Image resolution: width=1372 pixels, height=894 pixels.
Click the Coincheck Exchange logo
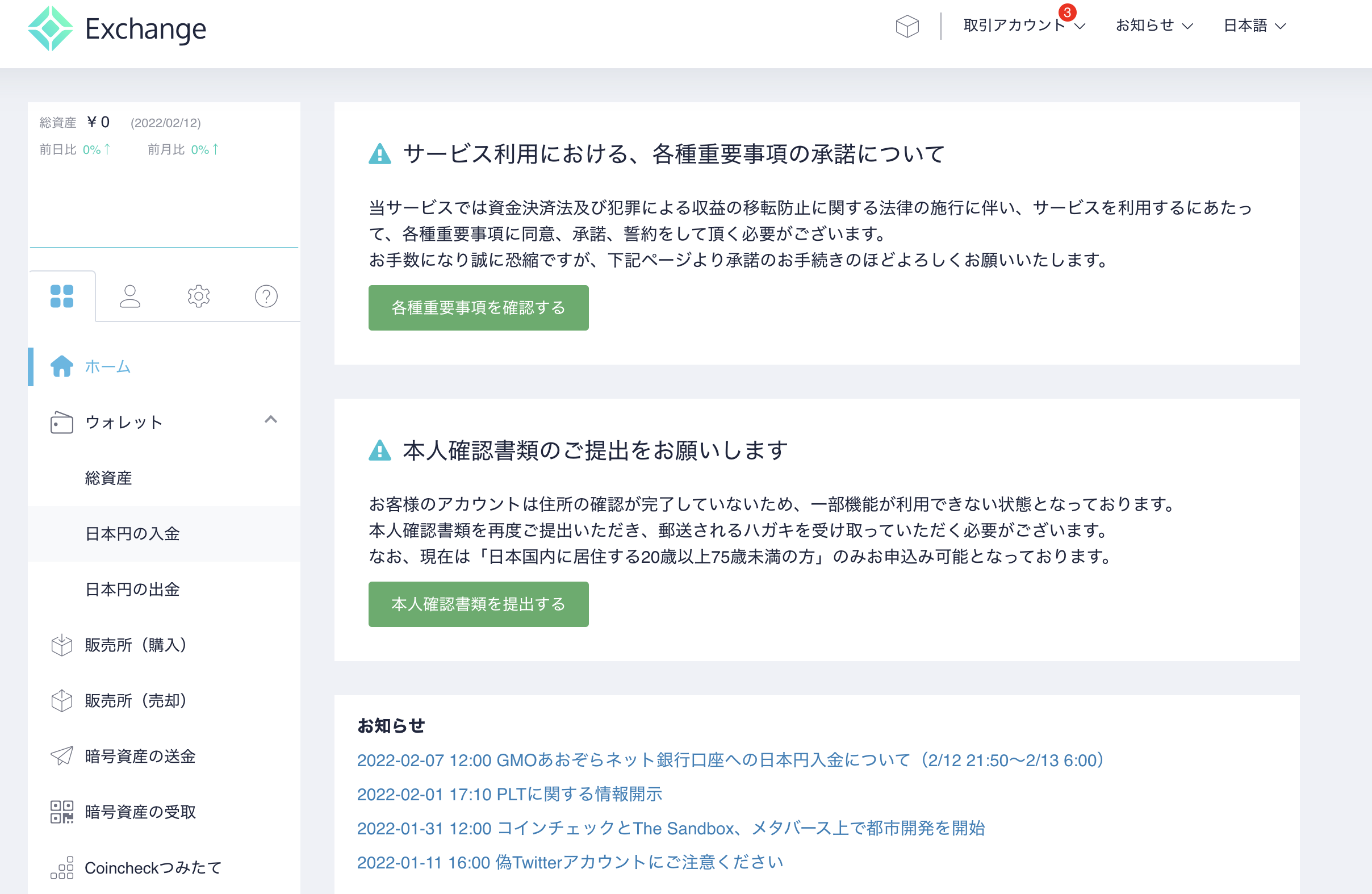click(x=117, y=28)
